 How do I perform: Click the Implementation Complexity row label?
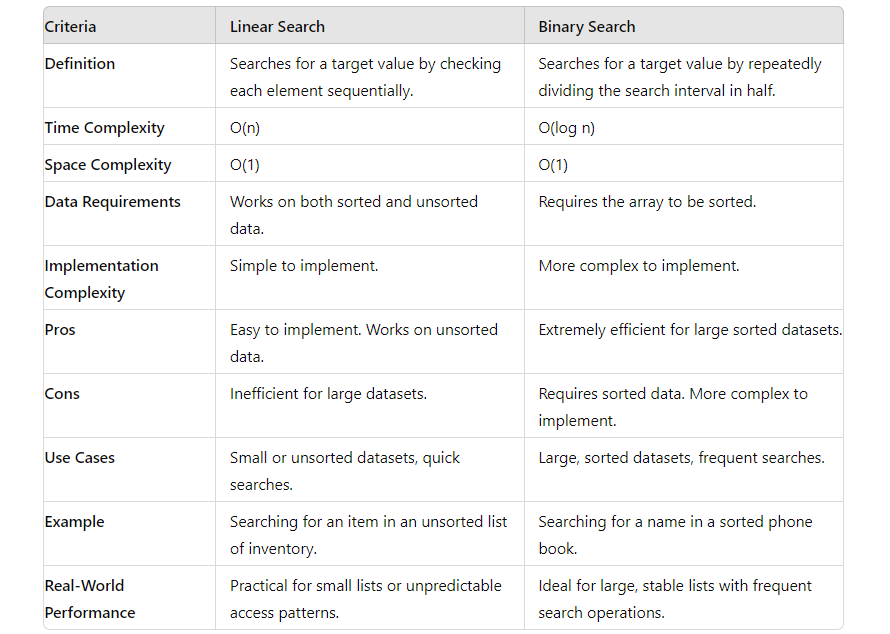[x=102, y=279]
